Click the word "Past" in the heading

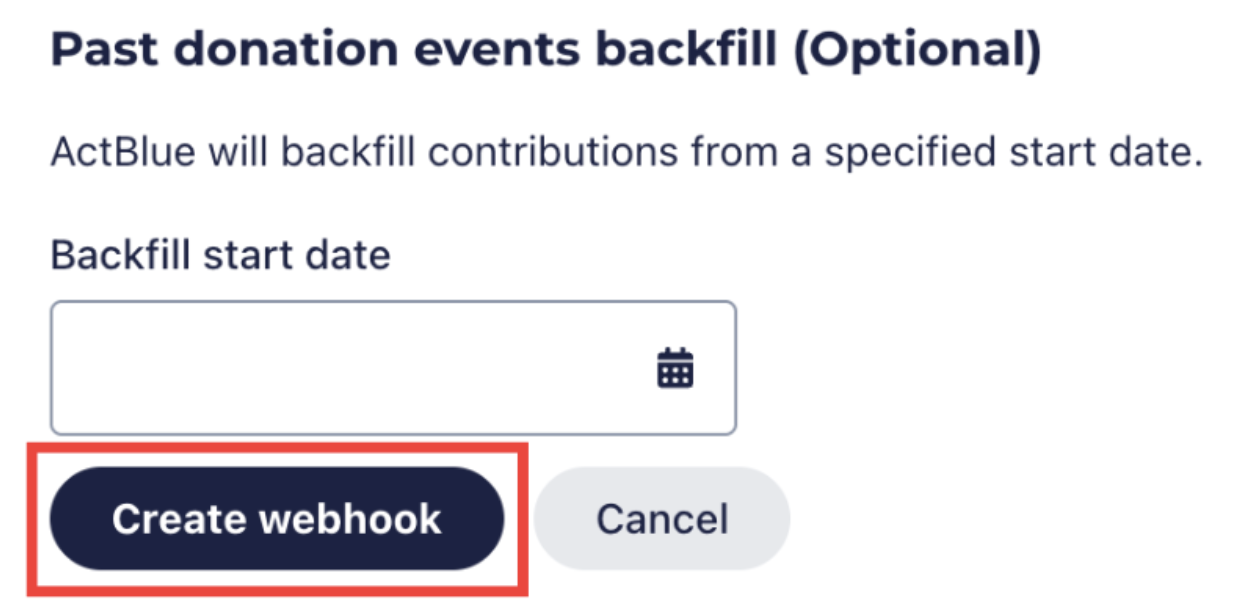click(x=95, y=52)
